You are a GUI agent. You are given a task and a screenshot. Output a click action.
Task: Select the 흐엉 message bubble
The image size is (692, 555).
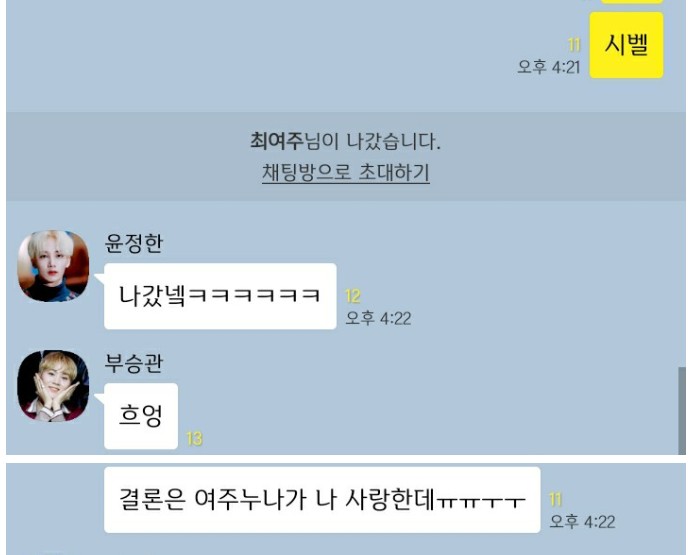[x=141, y=416]
